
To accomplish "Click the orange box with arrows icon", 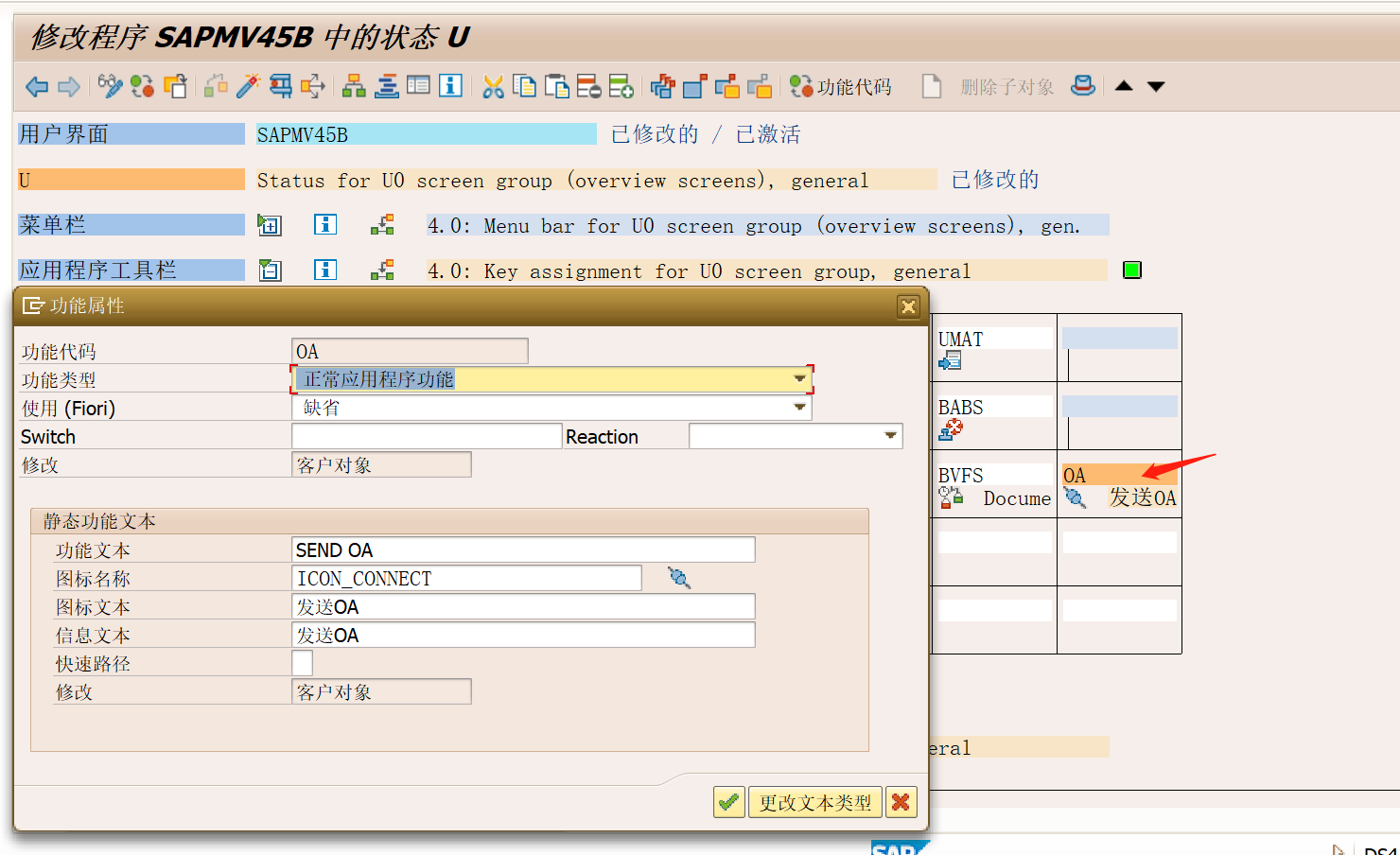I will (313, 86).
